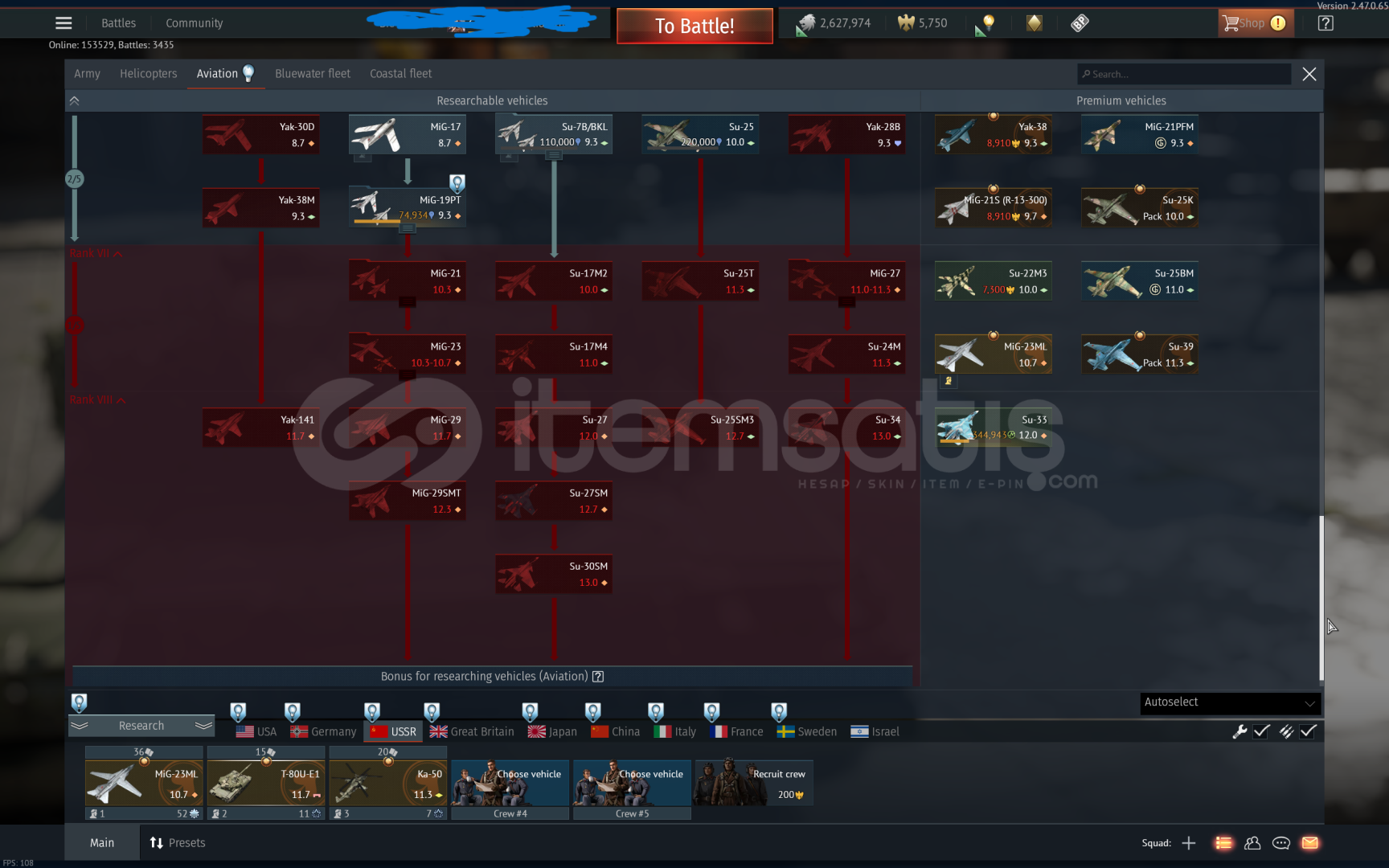Click the help icon next to Bonus for researching
The width and height of the screenshot is (1389, 868).
click(x=598, y=677)
